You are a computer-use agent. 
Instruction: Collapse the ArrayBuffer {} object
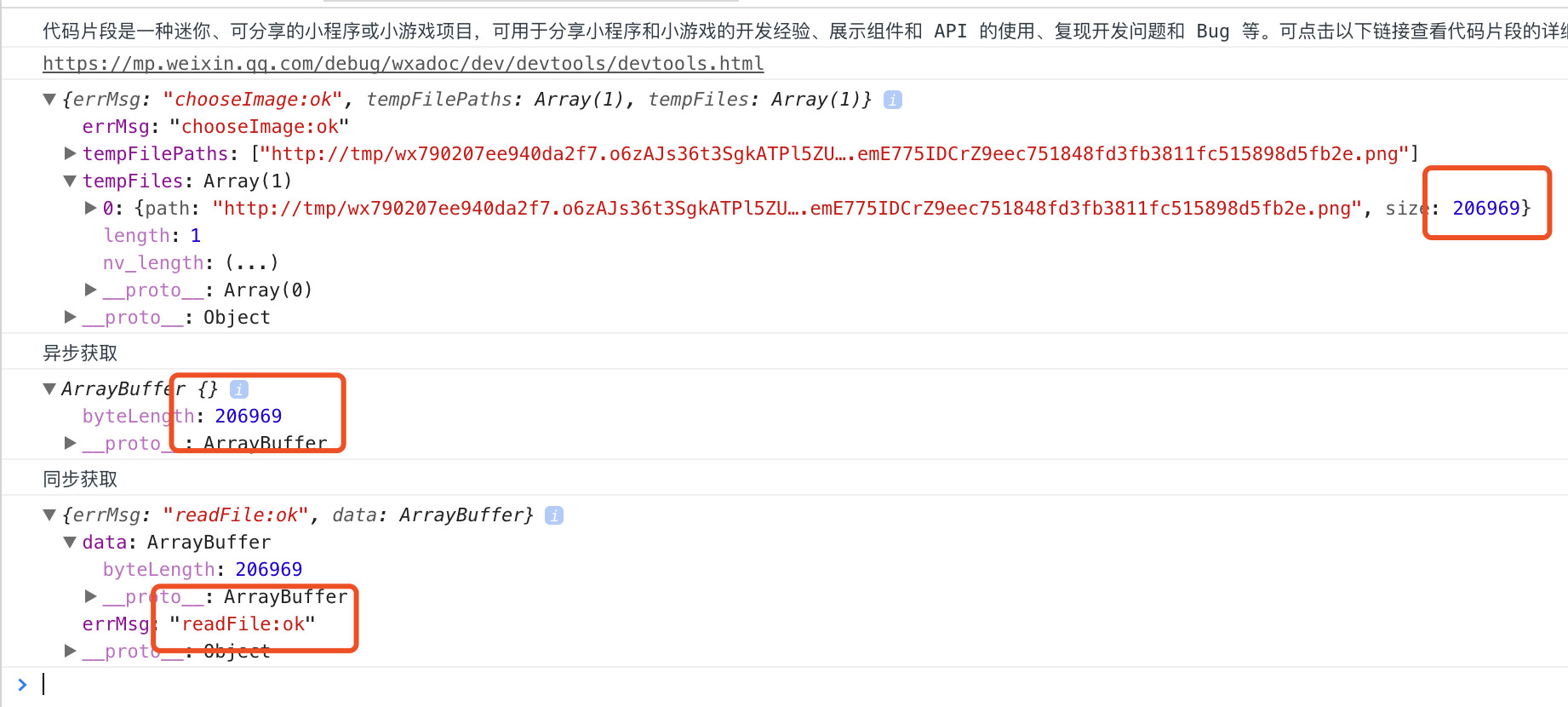(x=49, y=389)
